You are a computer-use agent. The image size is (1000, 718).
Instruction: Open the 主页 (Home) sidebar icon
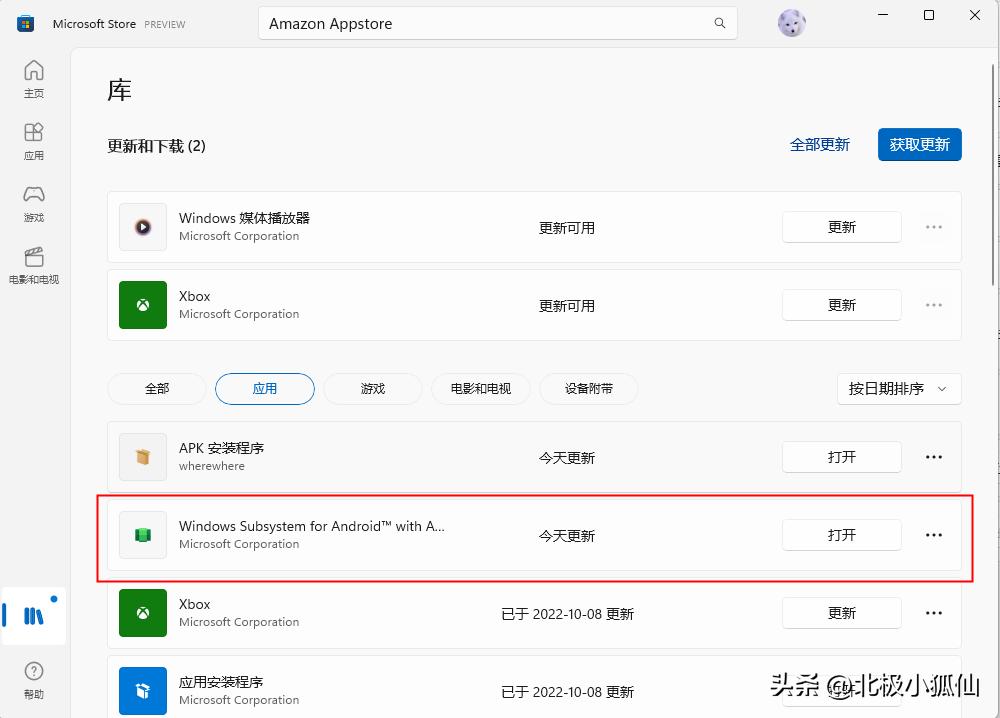point(33,77)
